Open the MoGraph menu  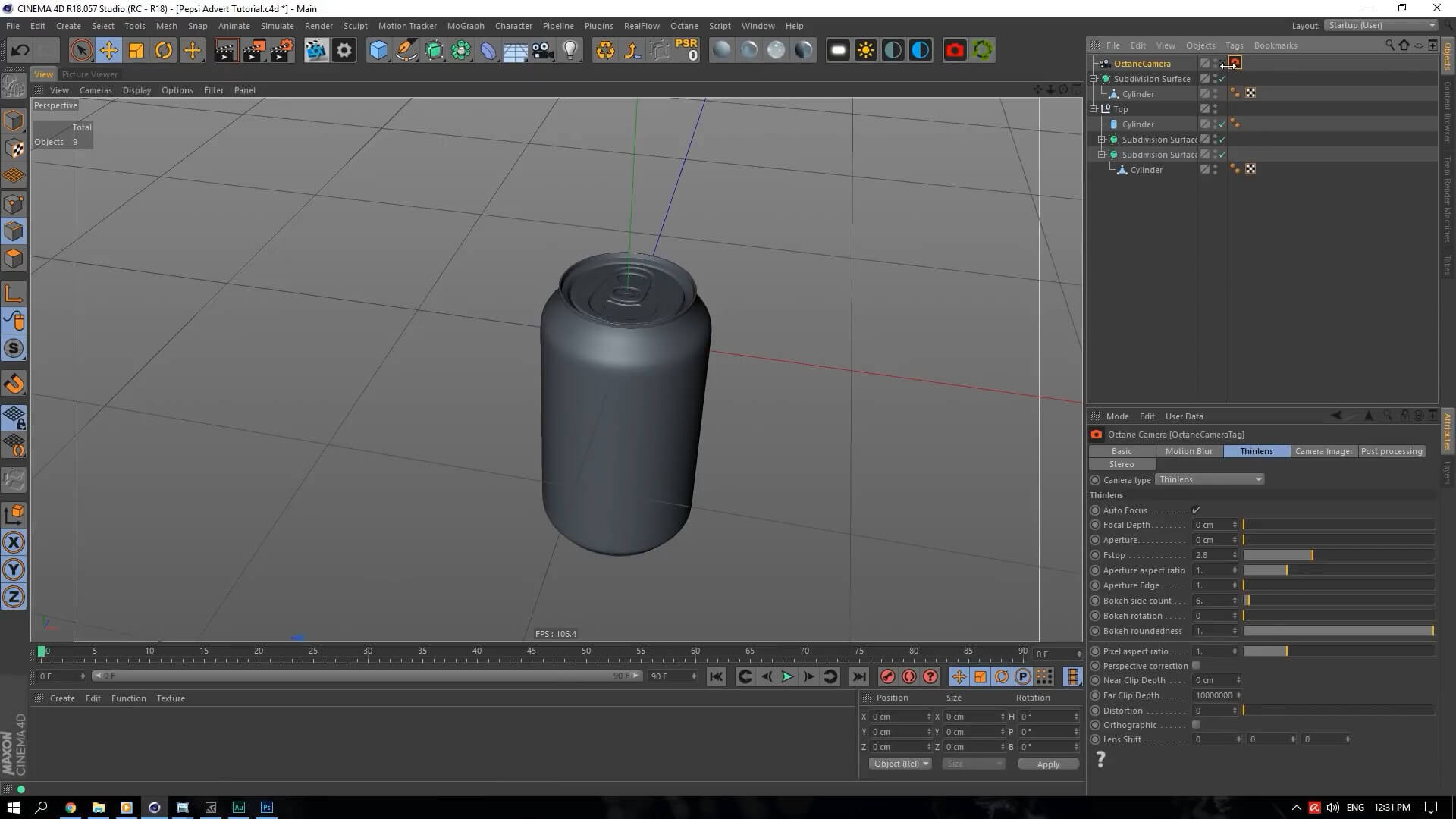coord(465,26)
